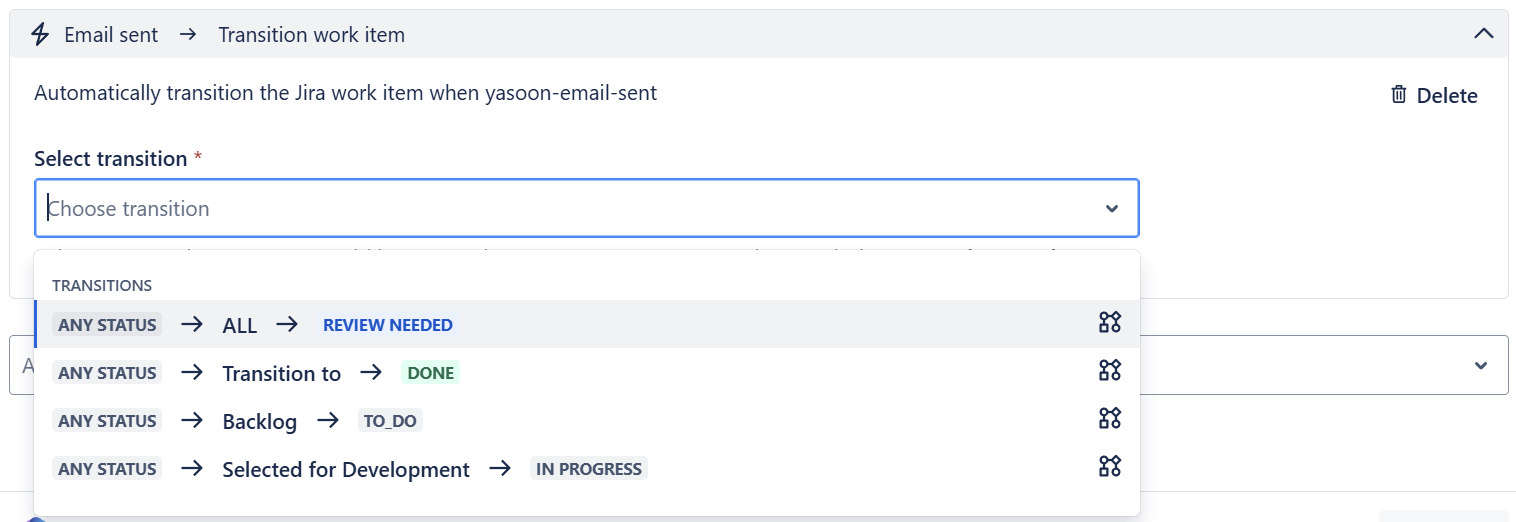
Task: Click workflow icon on In Progress row
Action: point(1109,466)
